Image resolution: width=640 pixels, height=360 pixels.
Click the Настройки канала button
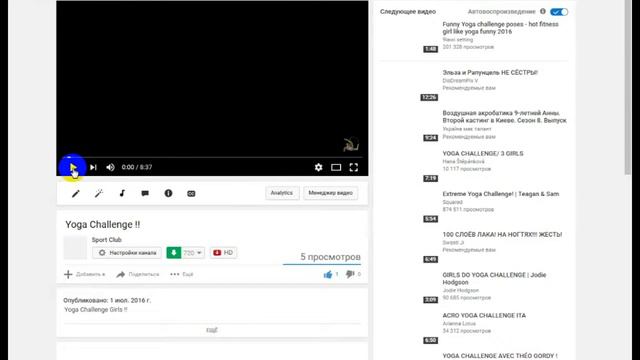[127, 253]
